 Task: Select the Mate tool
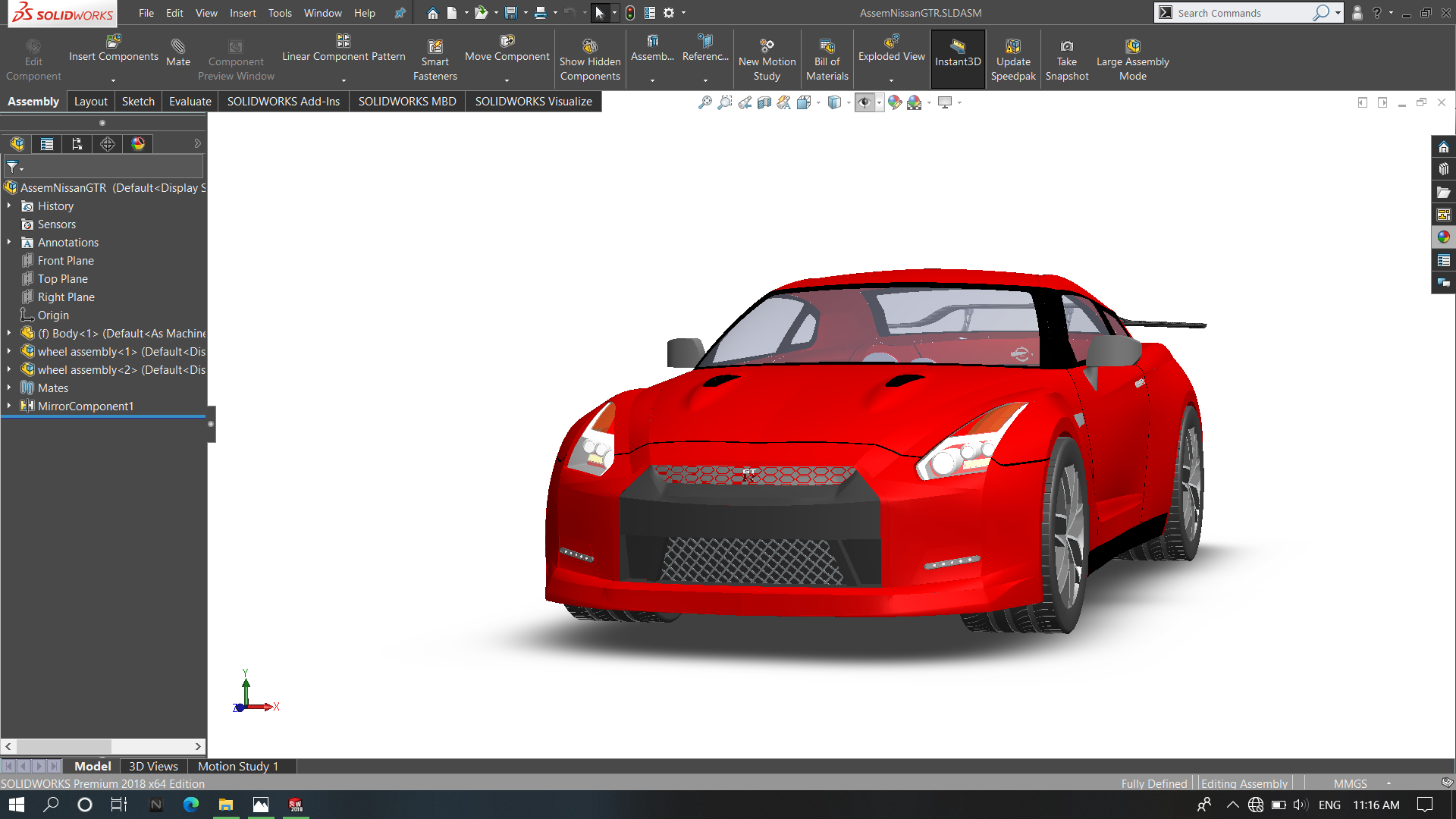pyautogui.click(x=178, y=53)
